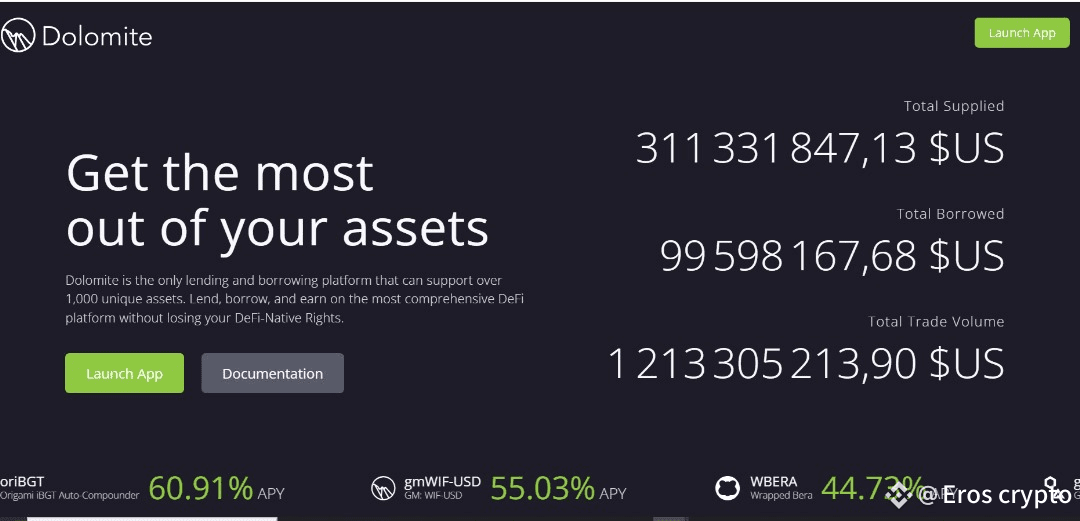Click the green Launch App hero button

pyautogui.click(x=125, y=373)
